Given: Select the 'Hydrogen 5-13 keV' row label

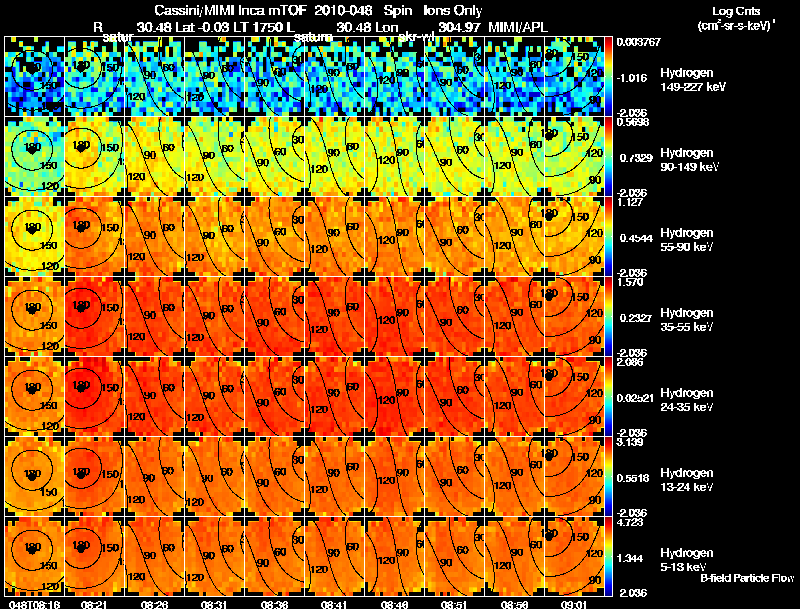Looking at the screenshot, I should click(687, 560).
